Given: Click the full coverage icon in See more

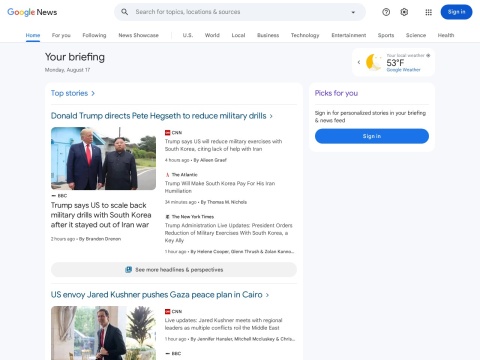Looking at the screenshot, I should 128,270.
